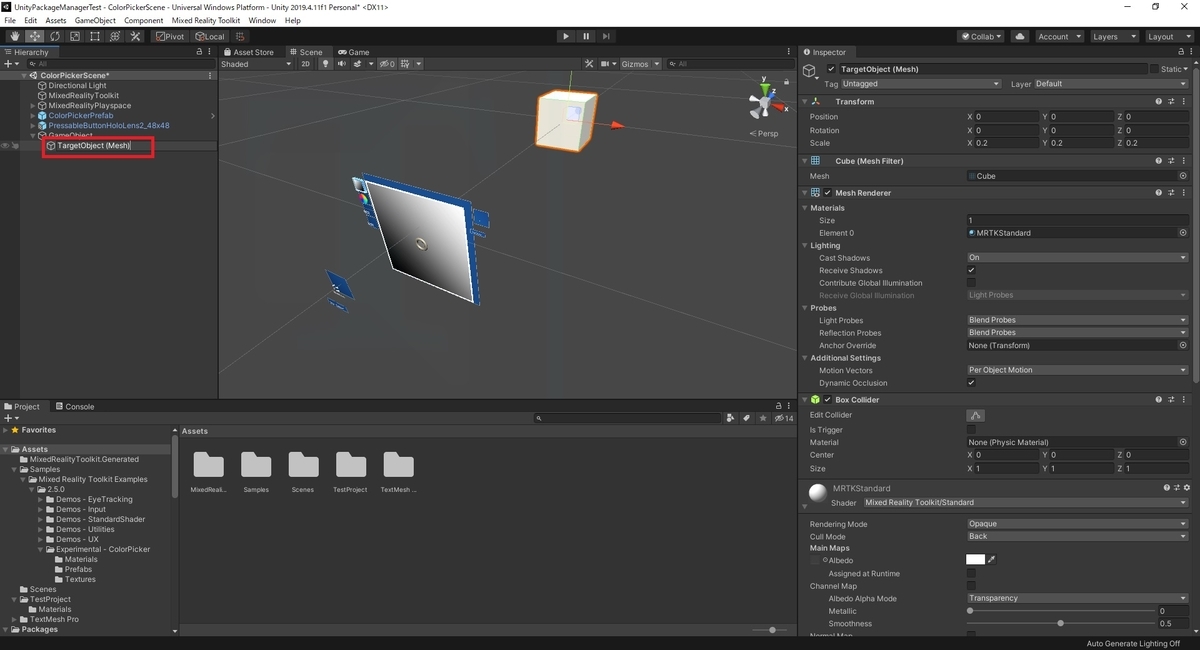Open the Tag Untagged dropdown
The width and height of the screenshot is (1200, 650).
pos(921,84)
